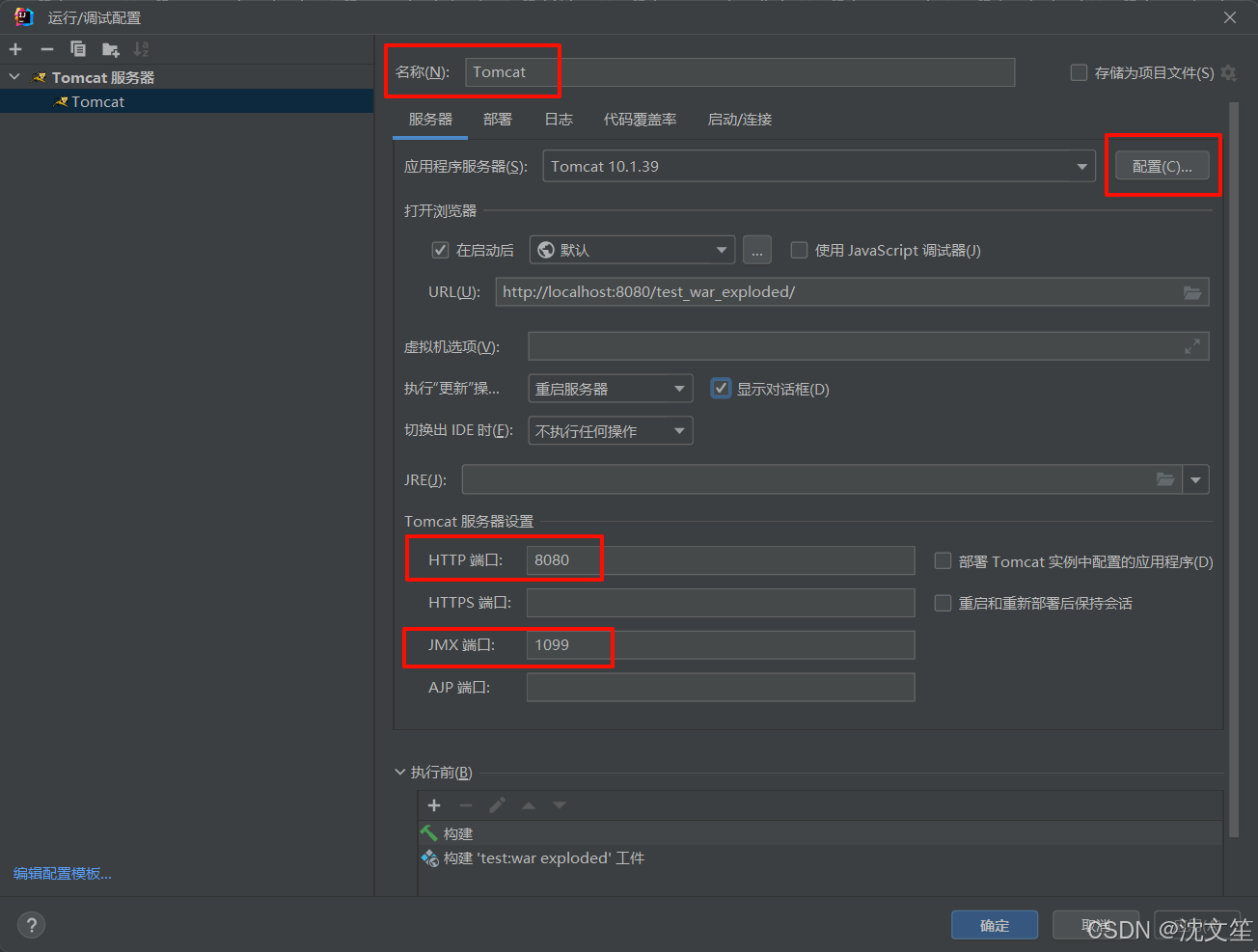The width and height of the screenshot is (1258, 952).
Task: Toggle the 显示对话框 checkbox
Action: 720,389
